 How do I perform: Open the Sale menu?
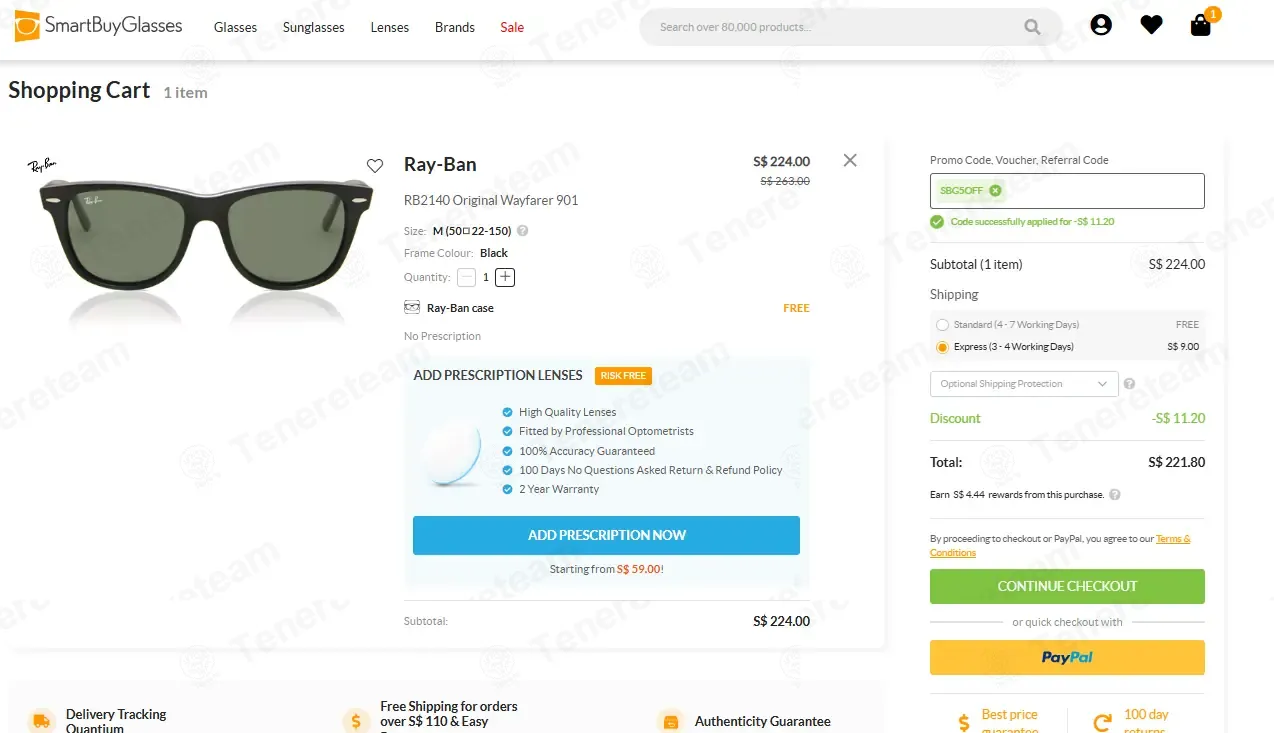tap(512, 27)
